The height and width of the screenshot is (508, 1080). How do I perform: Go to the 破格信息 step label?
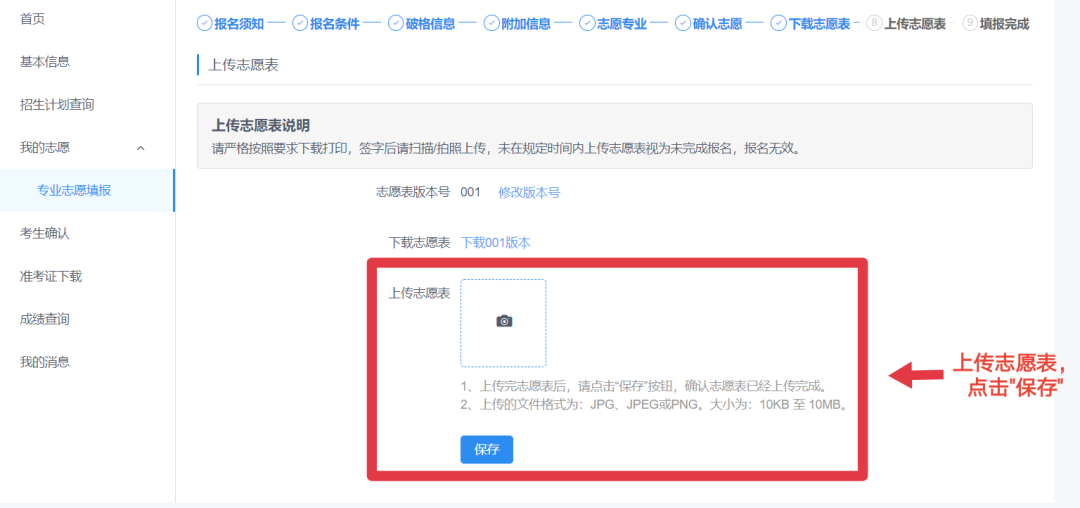[x=430, y=24]
